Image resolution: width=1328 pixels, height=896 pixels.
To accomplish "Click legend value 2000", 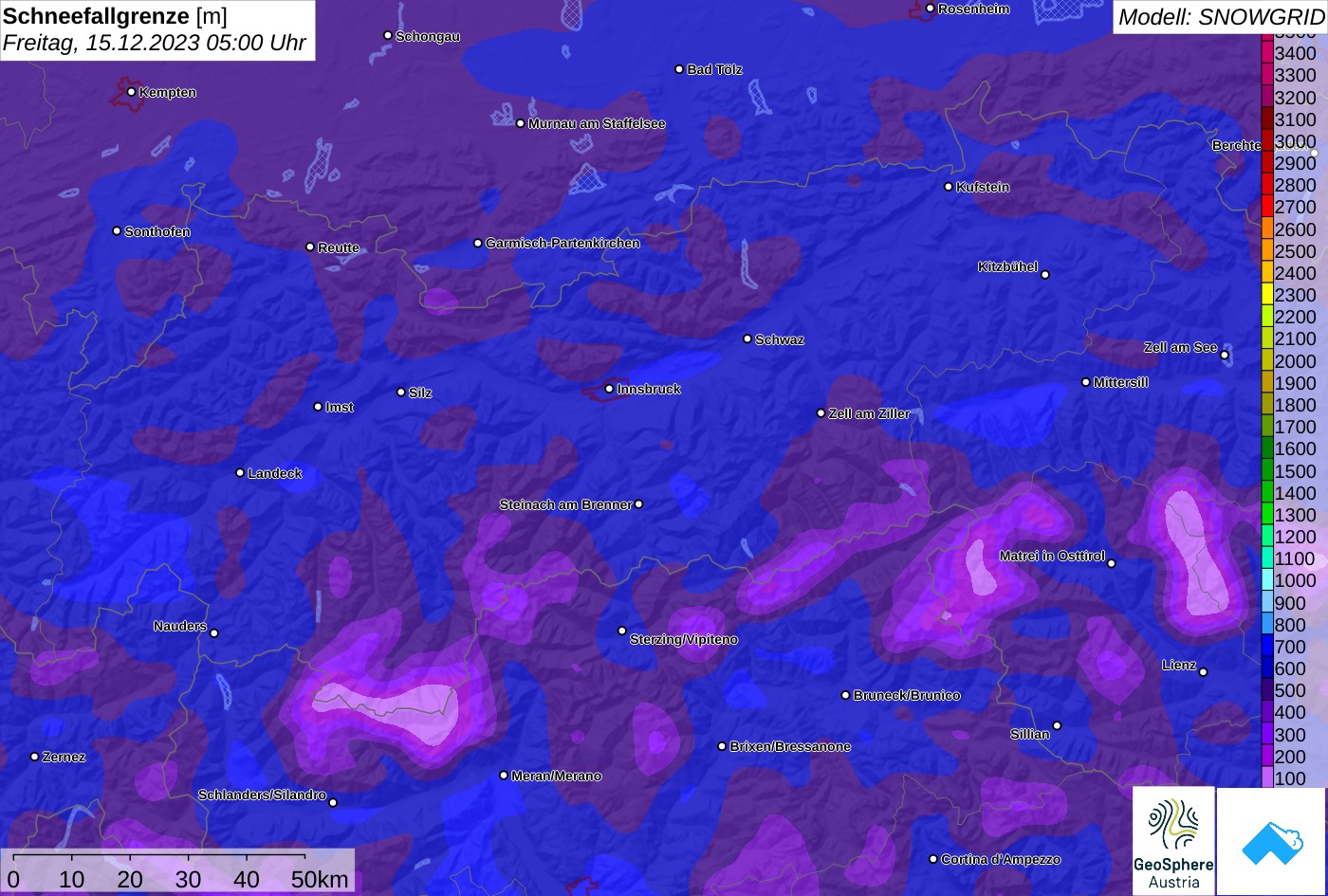I will click(x=1296, y=361).
